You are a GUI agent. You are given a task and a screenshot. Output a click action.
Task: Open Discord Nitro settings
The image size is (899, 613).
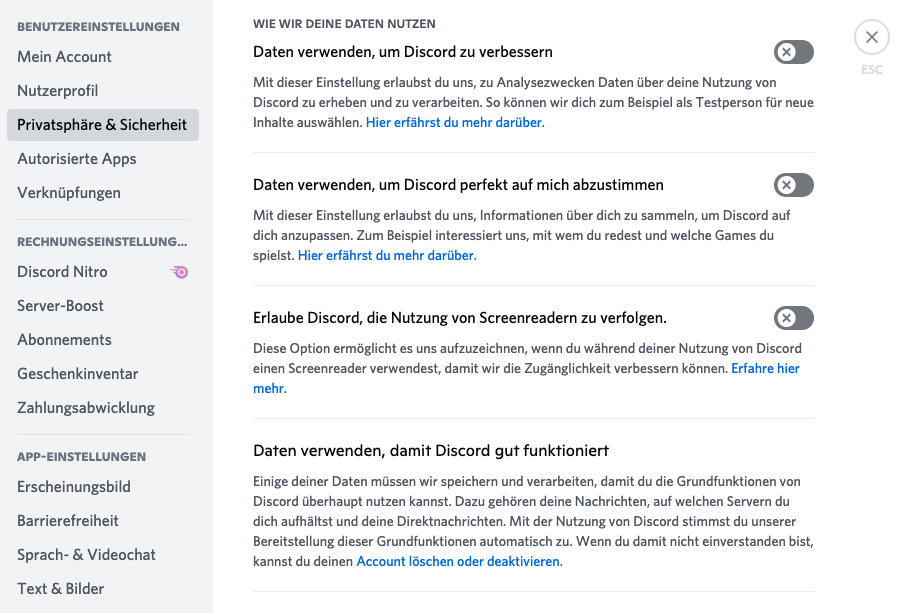click(62, 272)
